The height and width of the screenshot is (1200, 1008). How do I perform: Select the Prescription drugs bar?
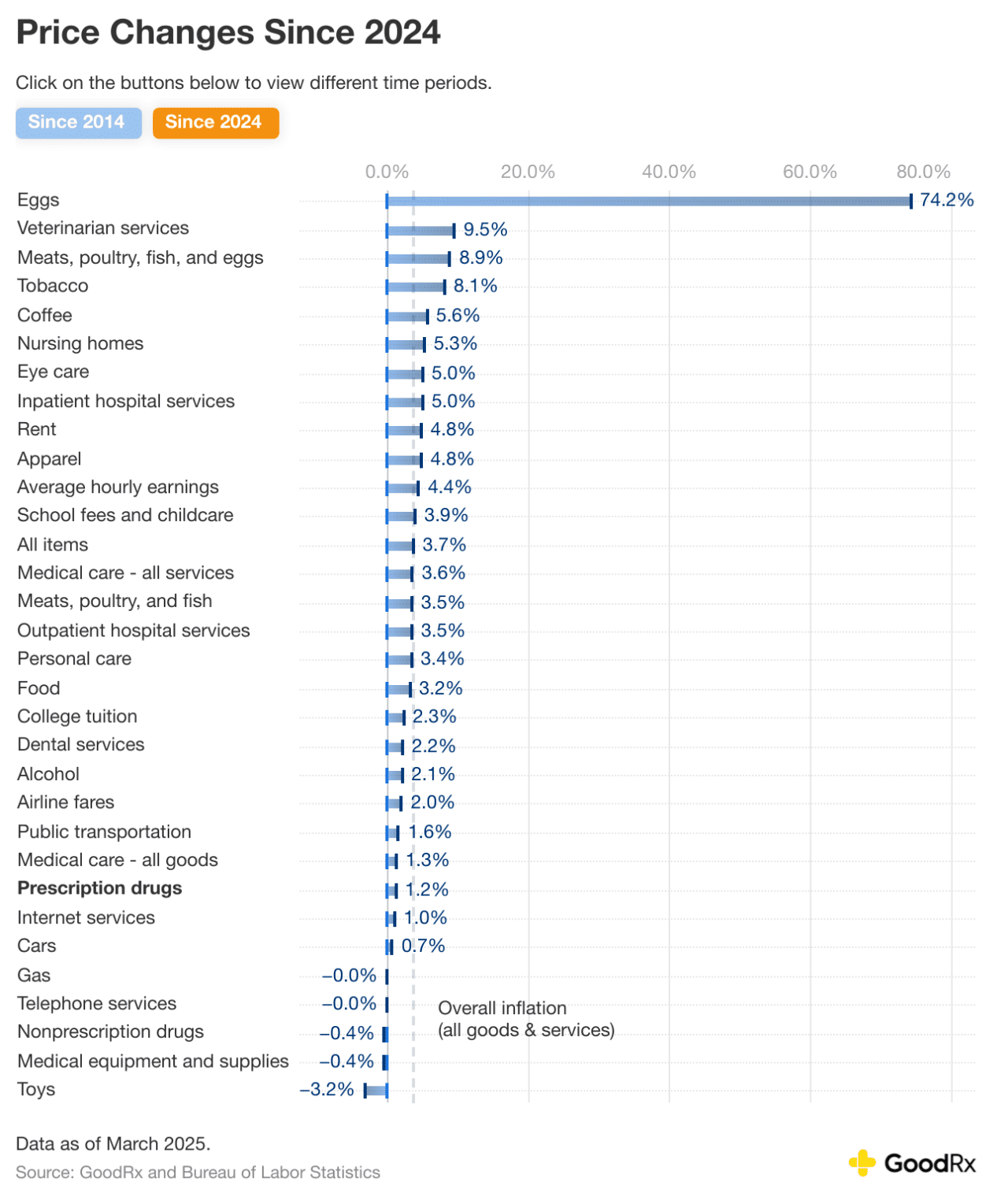point(391,890)
